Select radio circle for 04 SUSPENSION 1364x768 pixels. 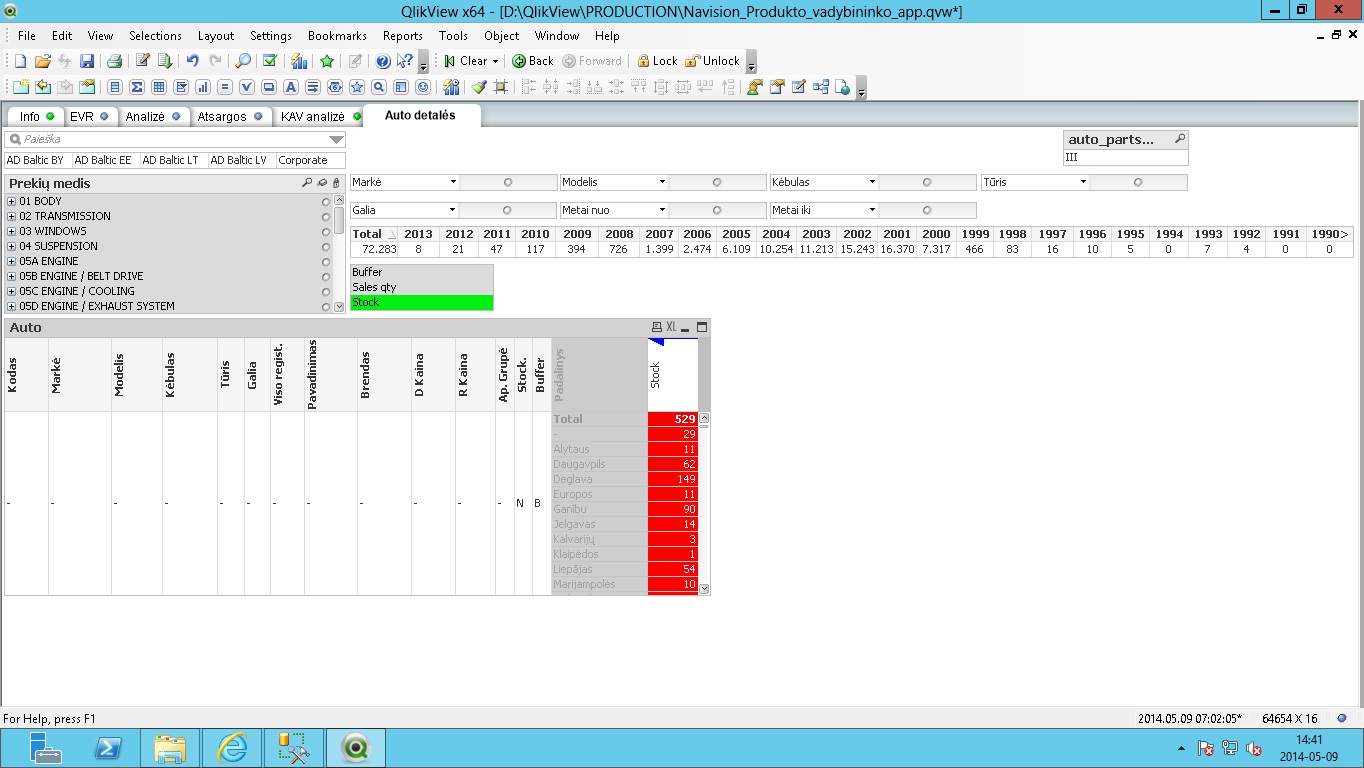pos(325,246)
